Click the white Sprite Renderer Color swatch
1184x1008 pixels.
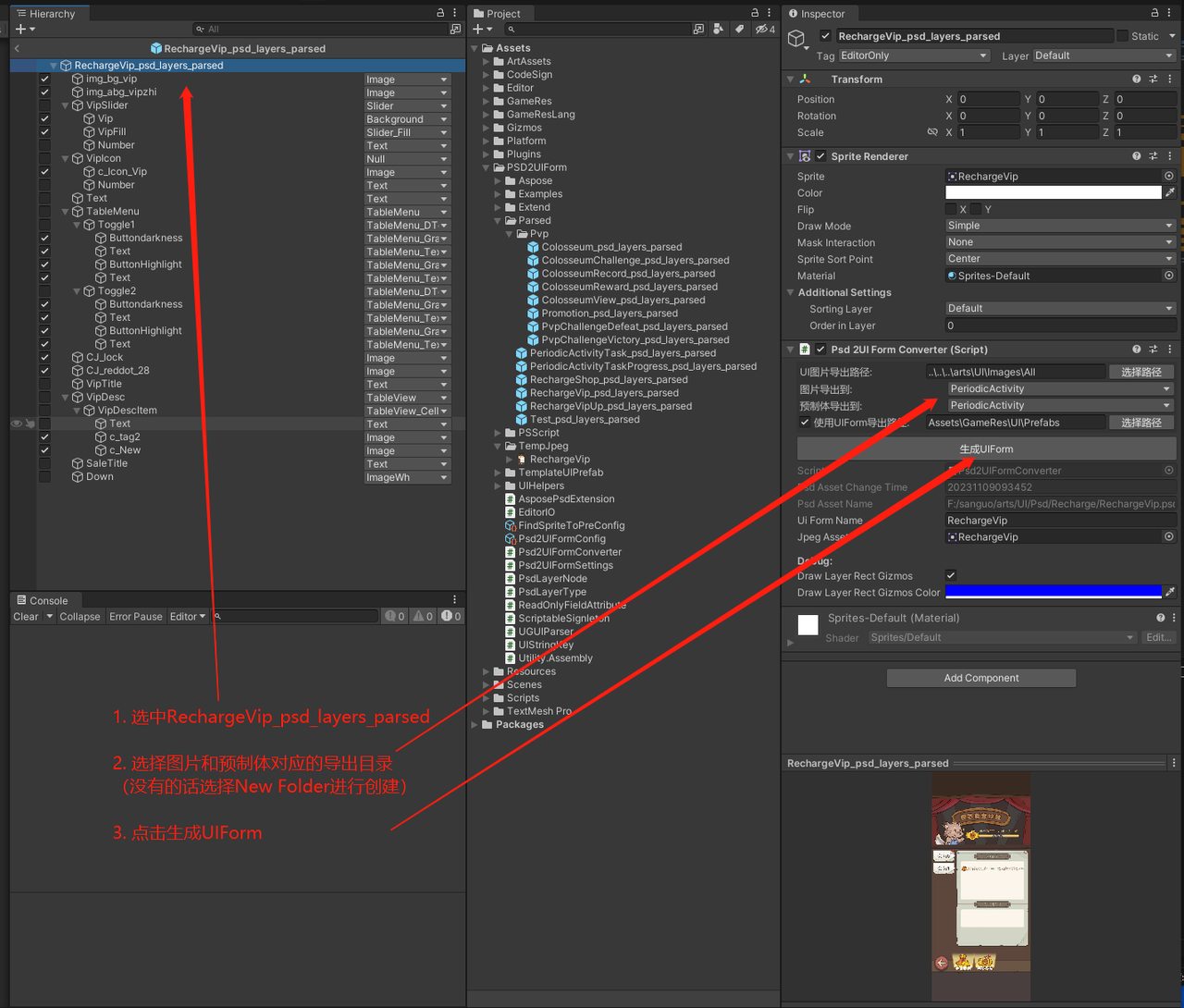tap(1053, 192)
